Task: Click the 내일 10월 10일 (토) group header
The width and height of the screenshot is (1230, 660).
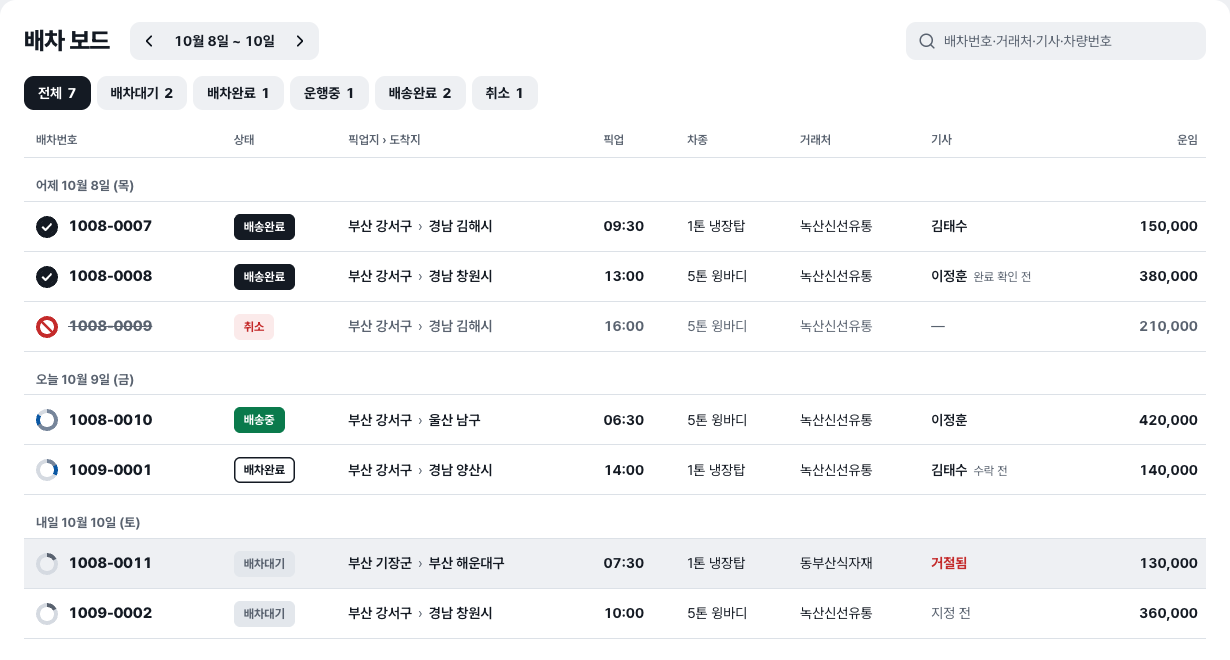Action: 88,523
